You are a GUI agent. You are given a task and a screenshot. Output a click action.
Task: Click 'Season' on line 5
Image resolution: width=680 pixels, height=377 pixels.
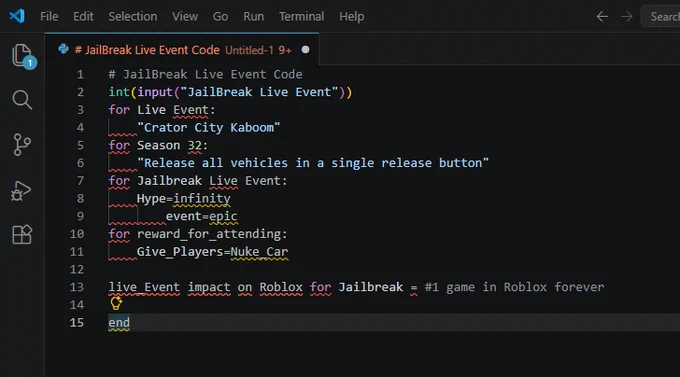coord(158,145)
